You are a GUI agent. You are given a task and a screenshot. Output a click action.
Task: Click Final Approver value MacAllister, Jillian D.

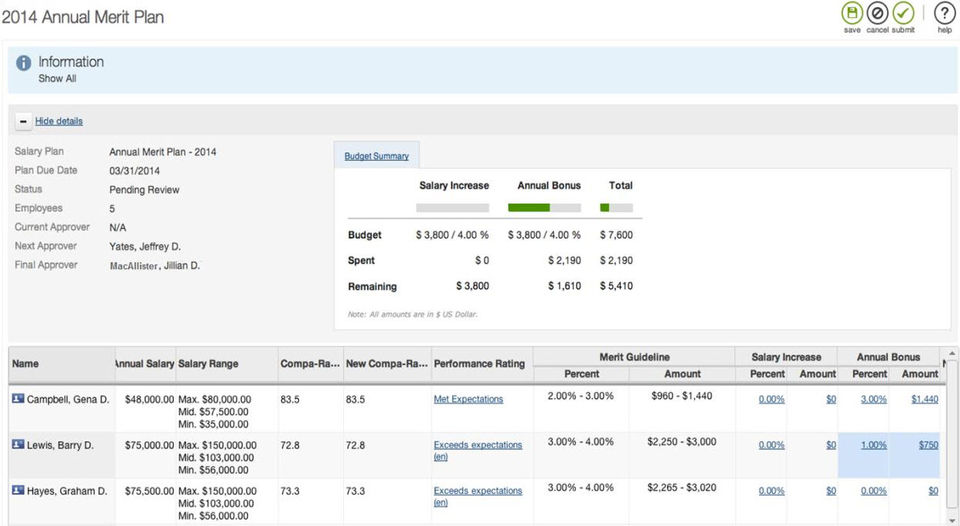click(x=155, y=266)
